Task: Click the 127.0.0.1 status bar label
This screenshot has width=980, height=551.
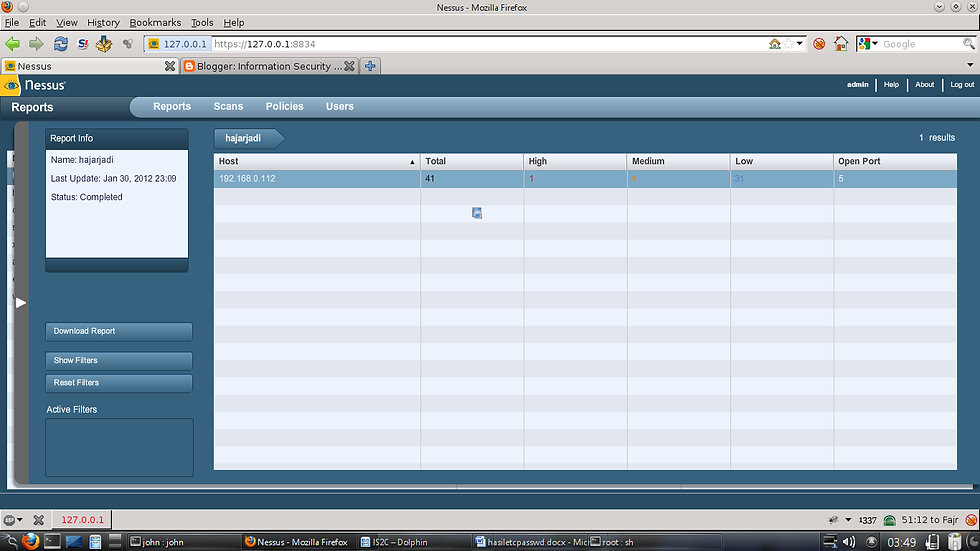Action: 82,520
